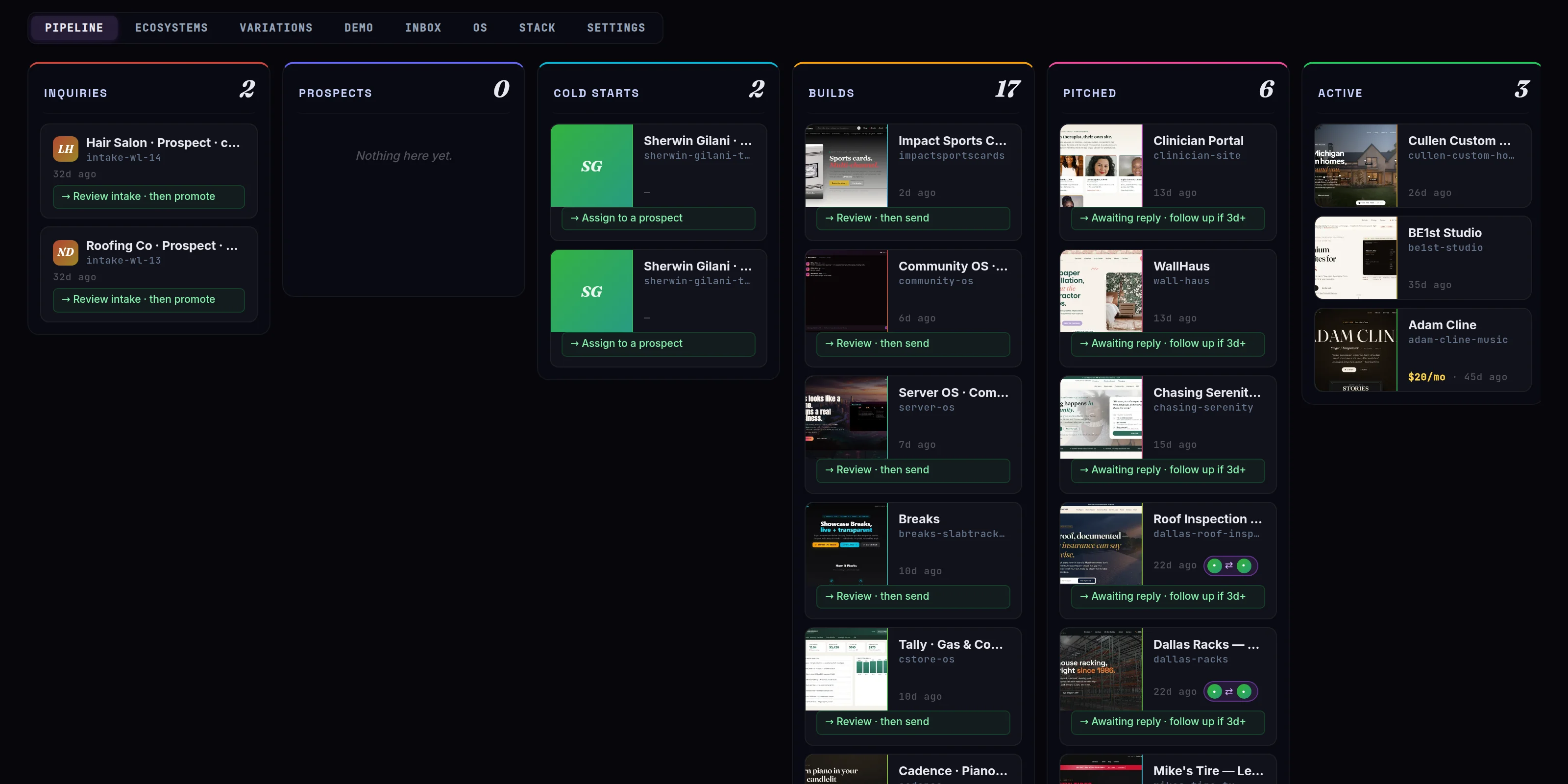The height and width of the screenshot is (784, 1568).
Task: Open the Chasing Serenity thumbnail
Action: pos(1101,417)
